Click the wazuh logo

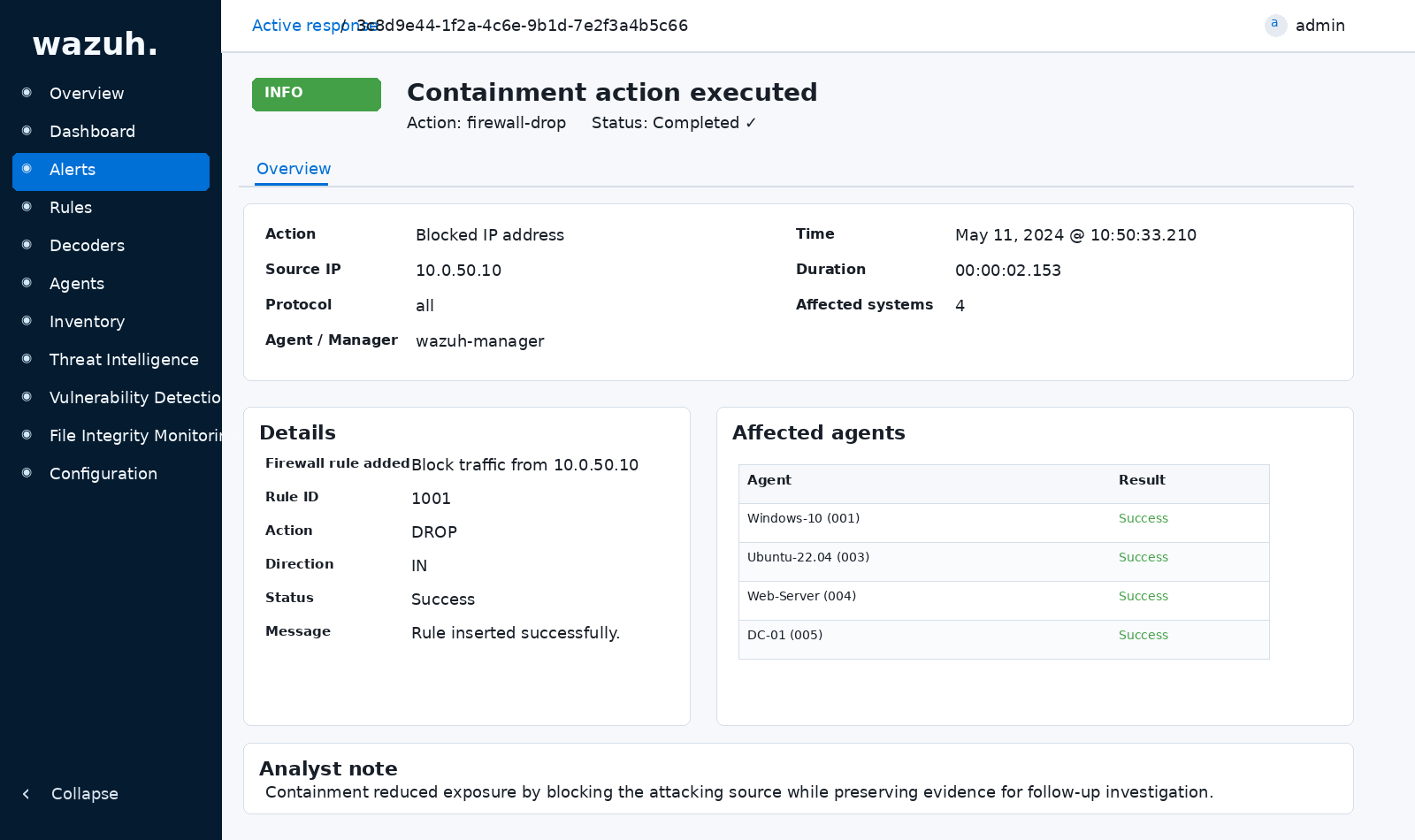(x=95, y=44)
